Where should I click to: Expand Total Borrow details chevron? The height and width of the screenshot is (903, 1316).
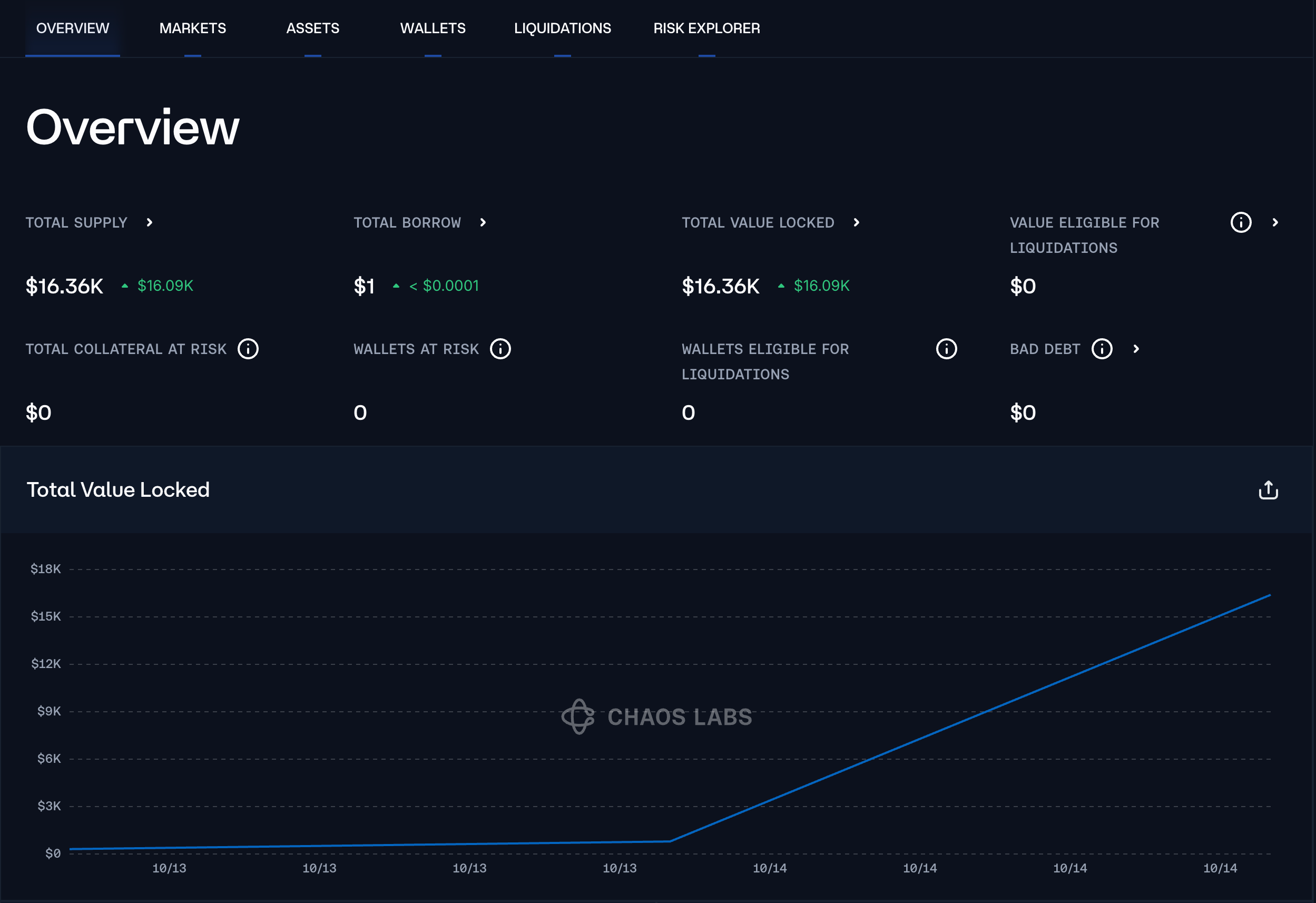[483, 222]
